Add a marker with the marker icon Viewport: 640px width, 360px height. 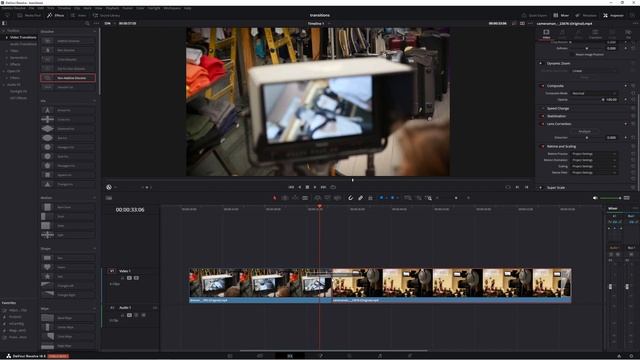(x=392, y=198)
